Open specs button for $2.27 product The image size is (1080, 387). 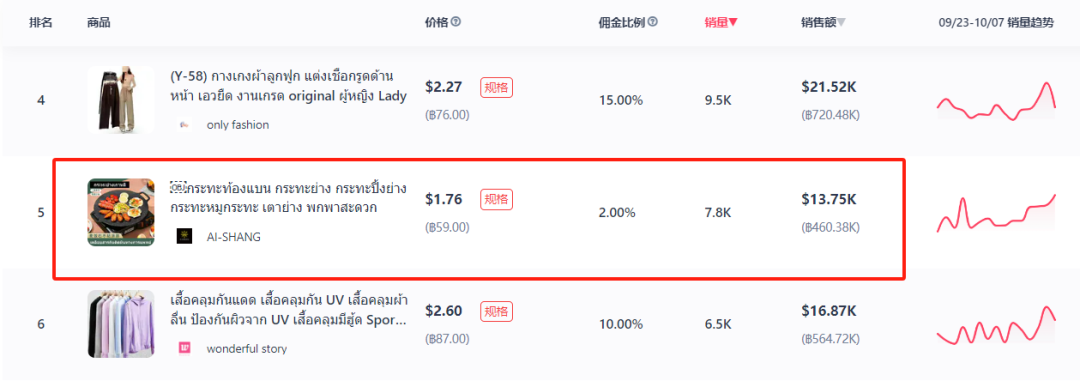[497, 87]
